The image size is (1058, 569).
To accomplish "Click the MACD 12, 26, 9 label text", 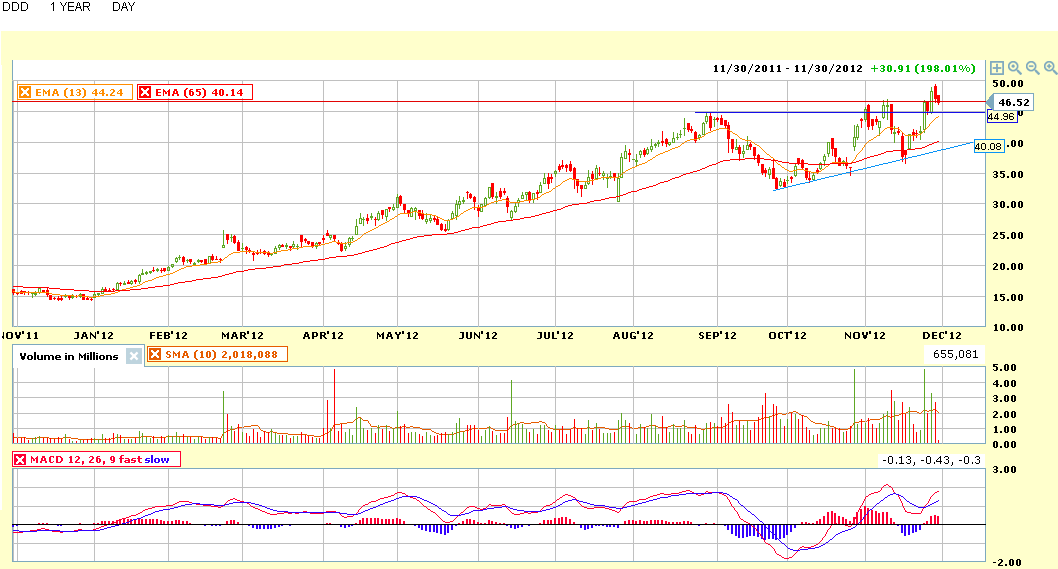I will [100, 460].
